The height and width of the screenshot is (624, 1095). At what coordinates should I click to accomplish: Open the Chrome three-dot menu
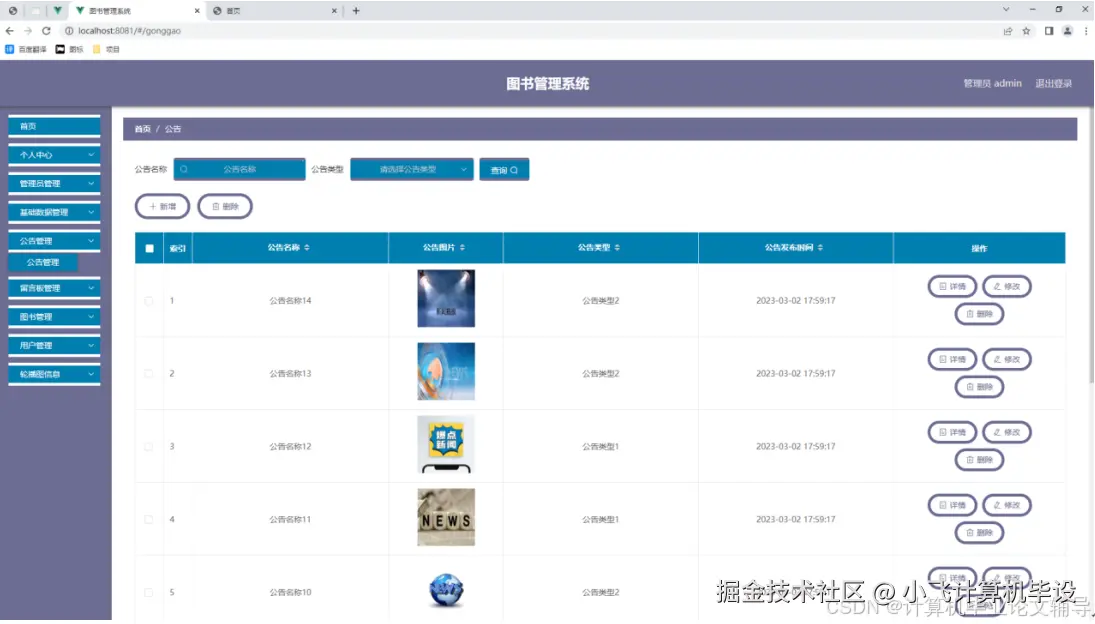(x=1086, y=31)
